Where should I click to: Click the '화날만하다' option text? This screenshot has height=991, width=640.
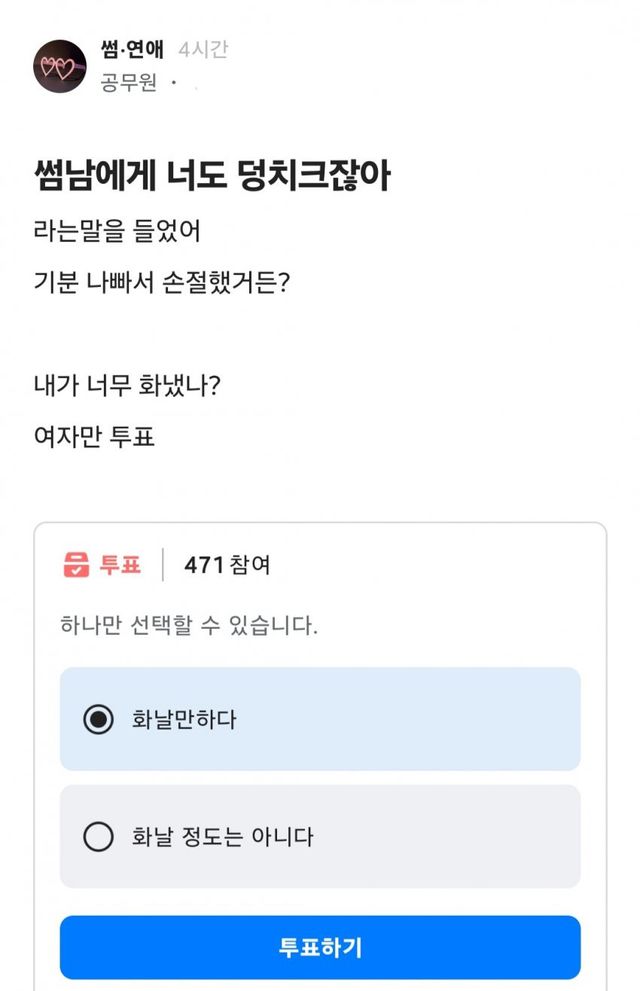point(184,719)
